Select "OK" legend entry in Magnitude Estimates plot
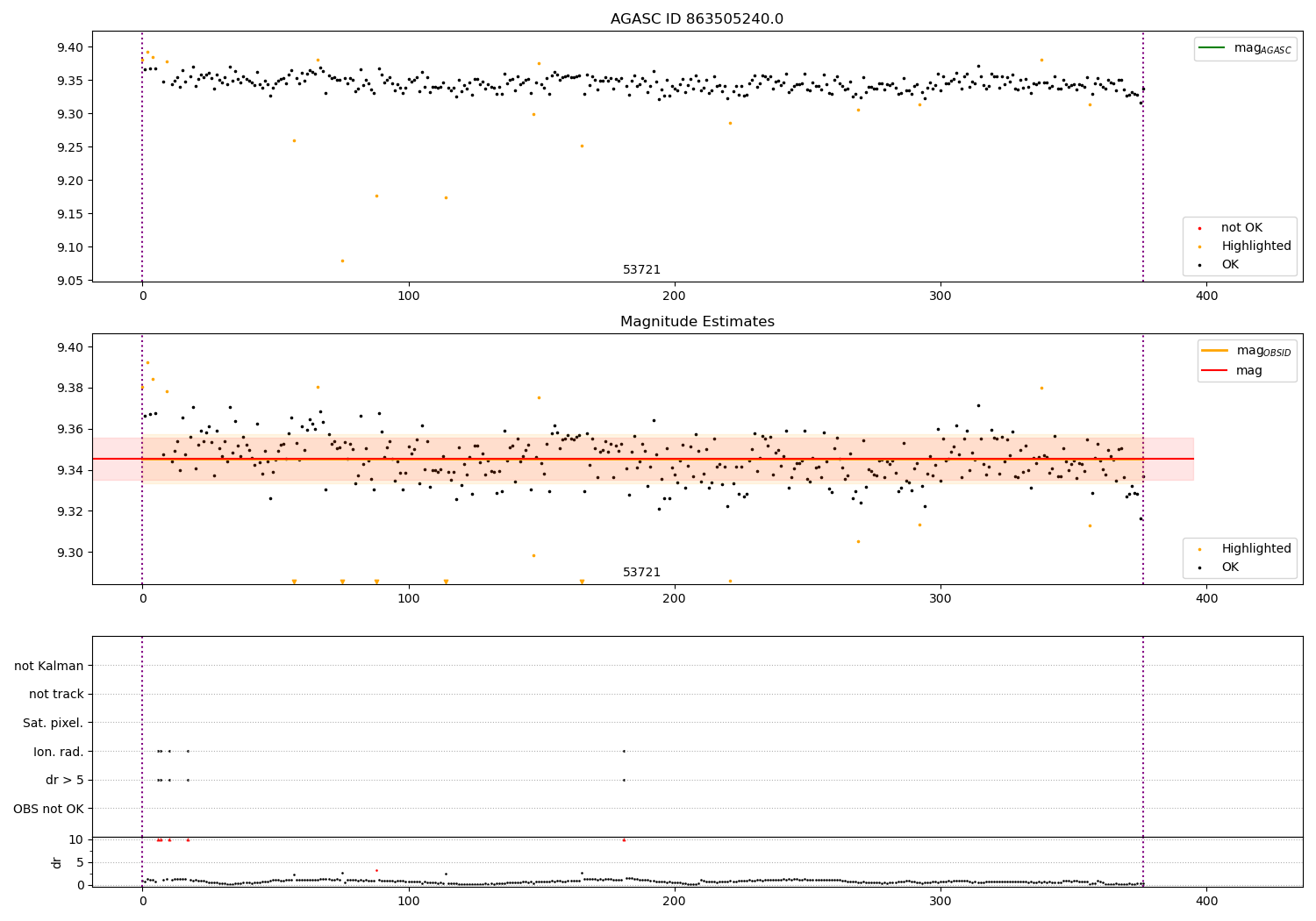 [1230, 568]
